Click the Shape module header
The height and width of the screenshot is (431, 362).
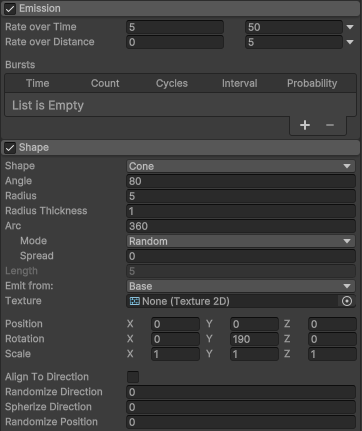coord(181,148)
